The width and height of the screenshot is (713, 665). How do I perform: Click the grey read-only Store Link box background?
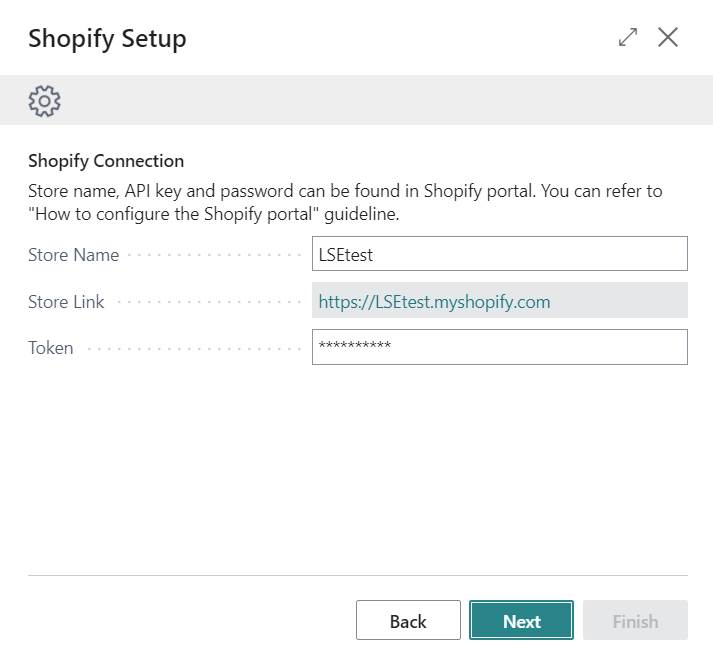(x=620, y=301)
